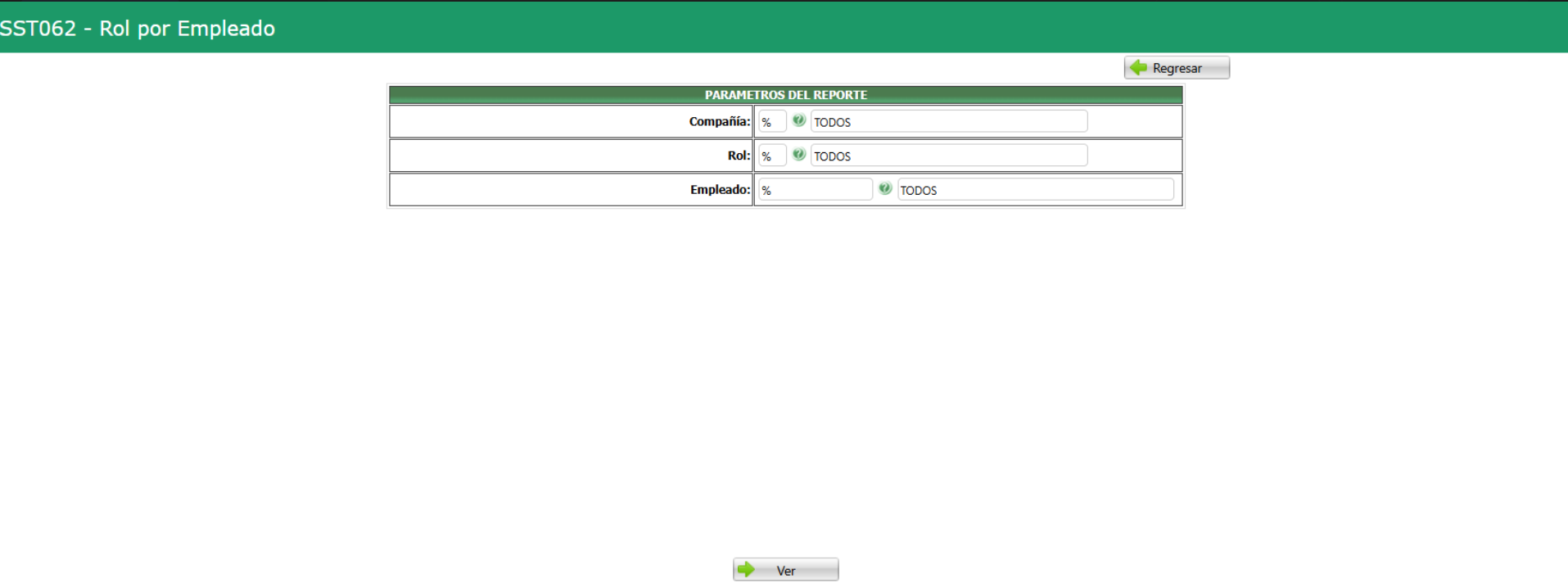
Task: Focus the Rol code field with %
Action: click(x=772, y=156)
